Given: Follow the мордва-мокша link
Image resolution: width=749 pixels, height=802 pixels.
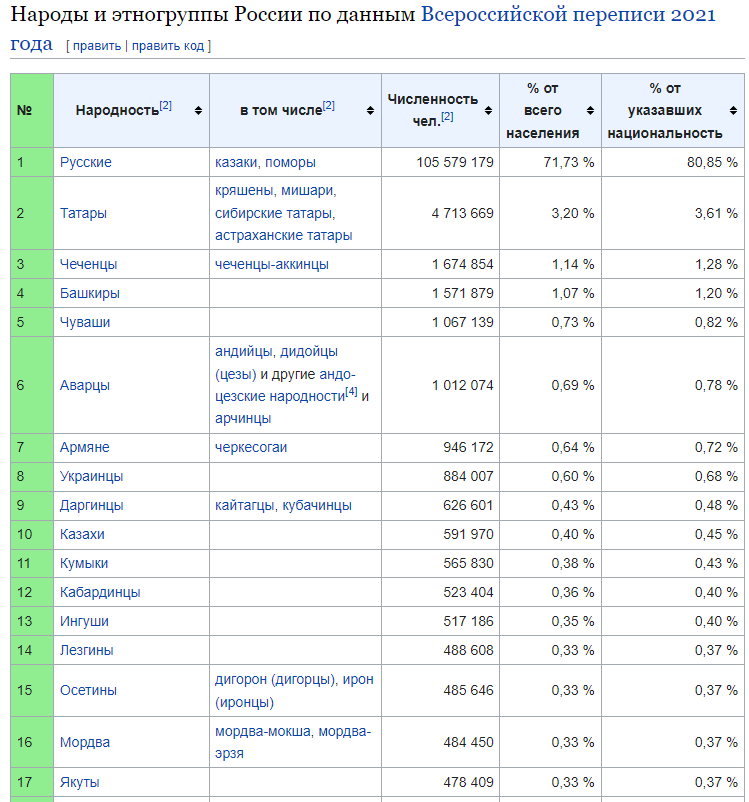Looking at the screenshot, I should (262, 731).
